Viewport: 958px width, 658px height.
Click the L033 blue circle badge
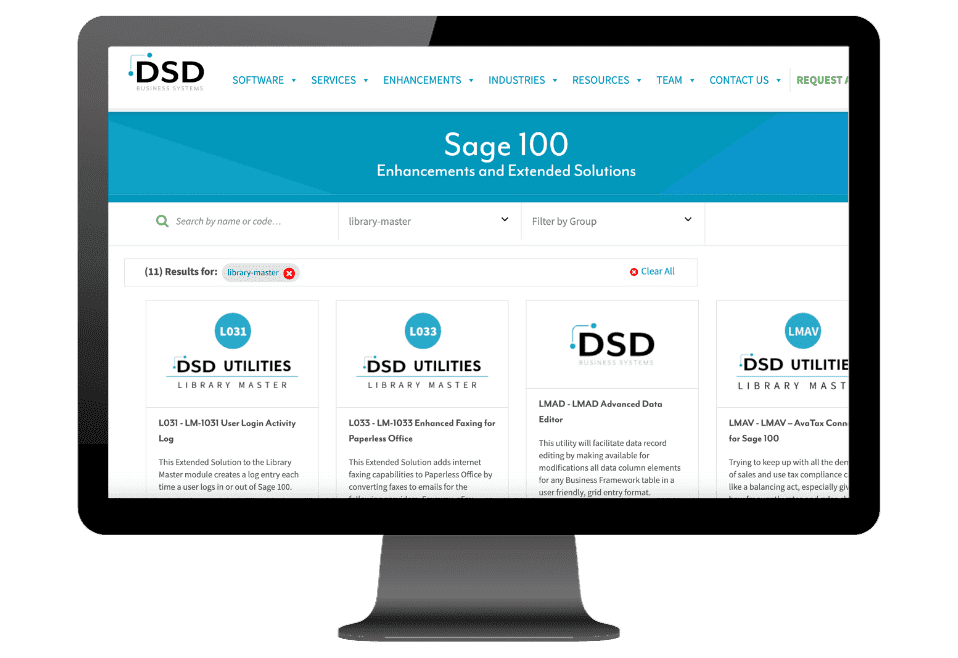pos(422,331)
